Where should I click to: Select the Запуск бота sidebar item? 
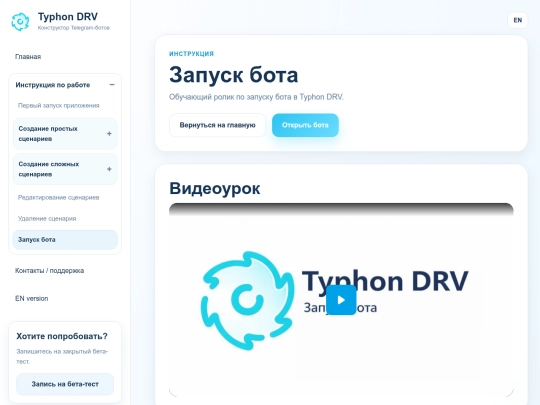point(65,240)
